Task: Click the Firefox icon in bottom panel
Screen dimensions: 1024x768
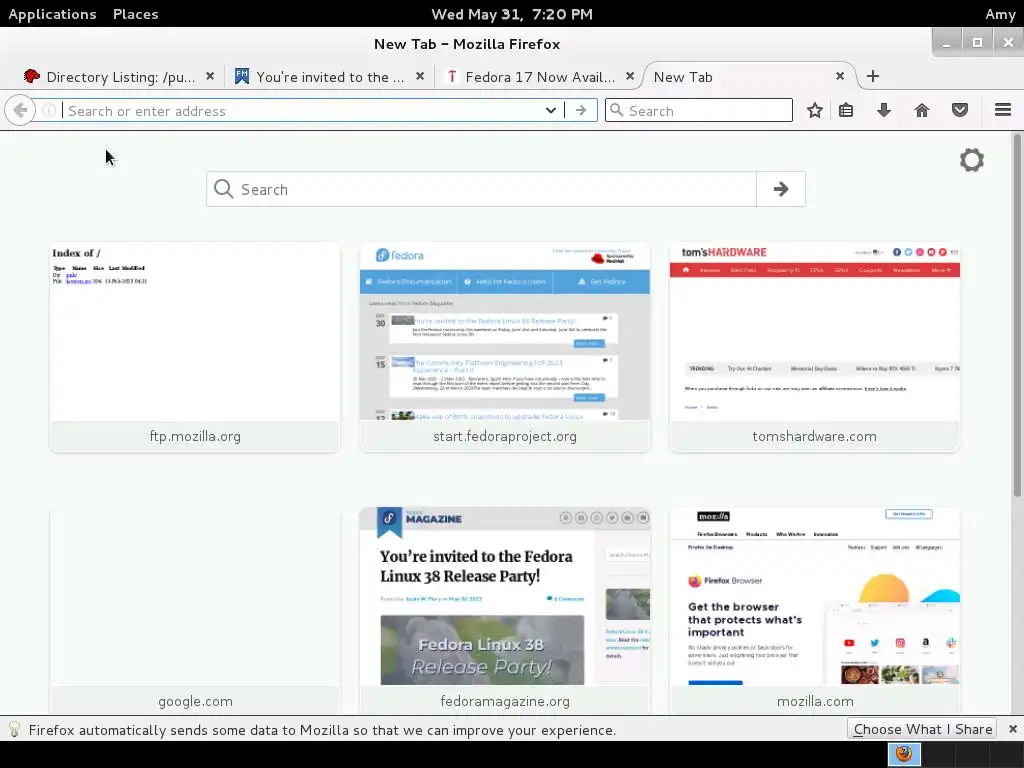Action: [x=904, y=754]
